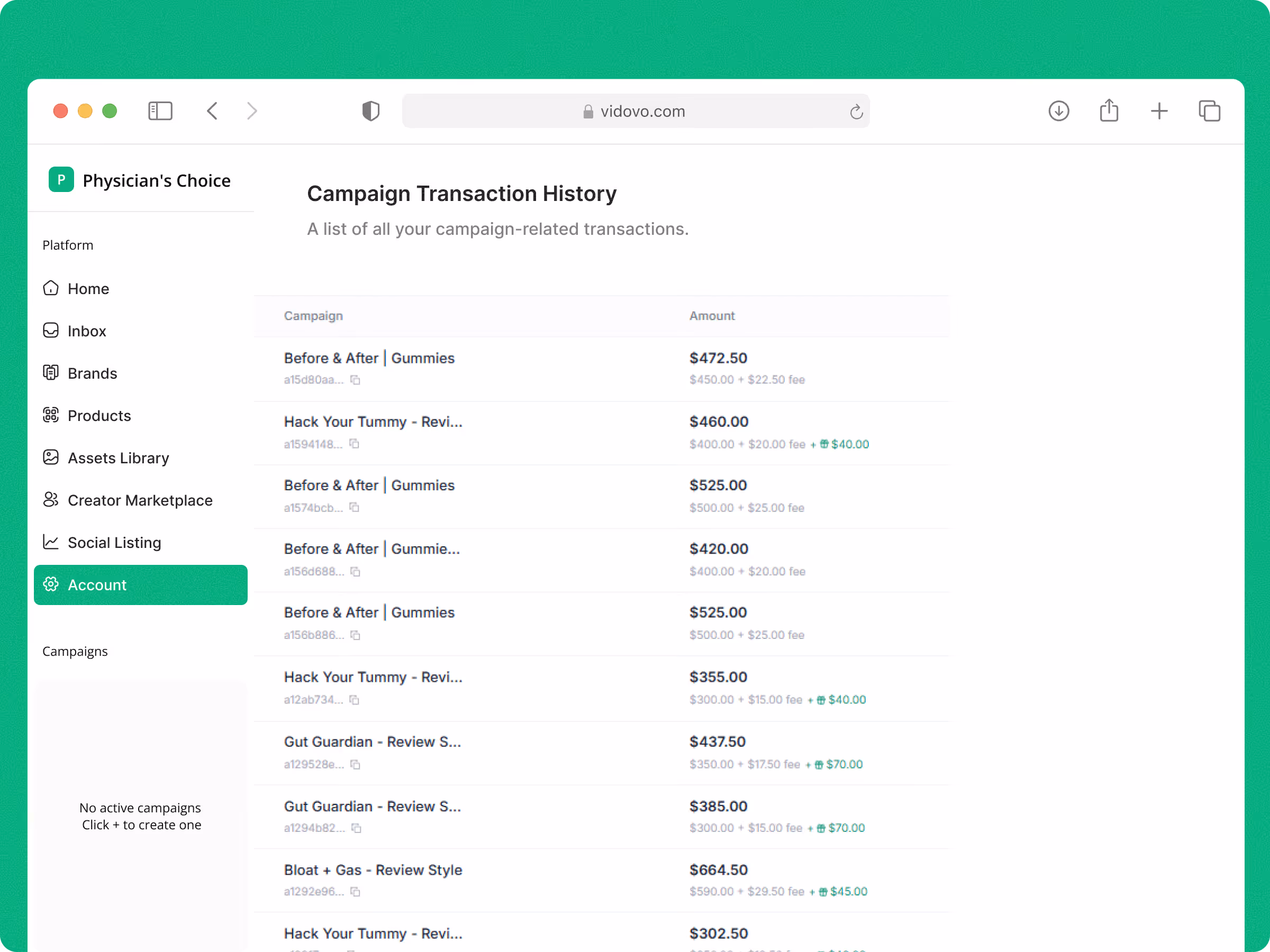Click the Physician's Choice green P logo
Image resolution: width=1270 pixels, height=952 pixels.
61,180
